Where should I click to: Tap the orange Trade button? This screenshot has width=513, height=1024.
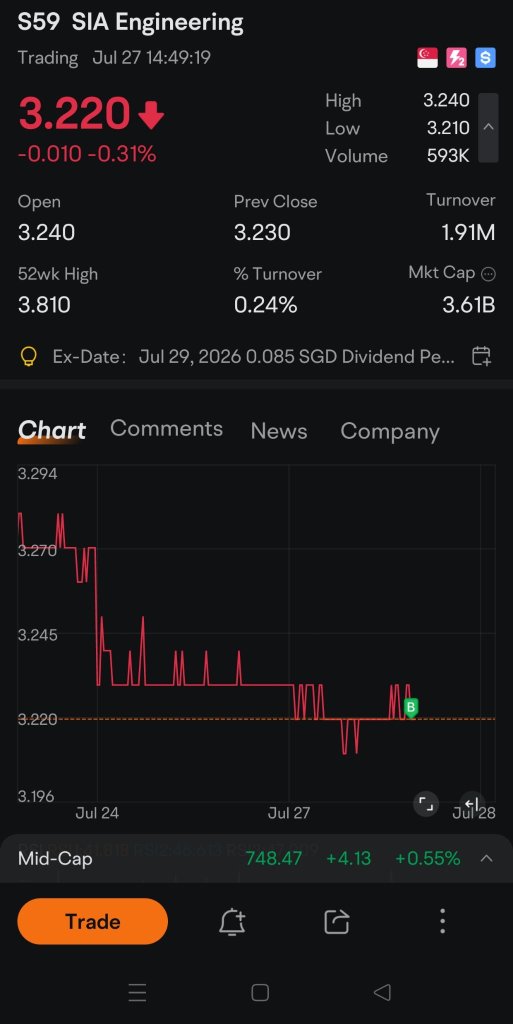tap(93, 921)
